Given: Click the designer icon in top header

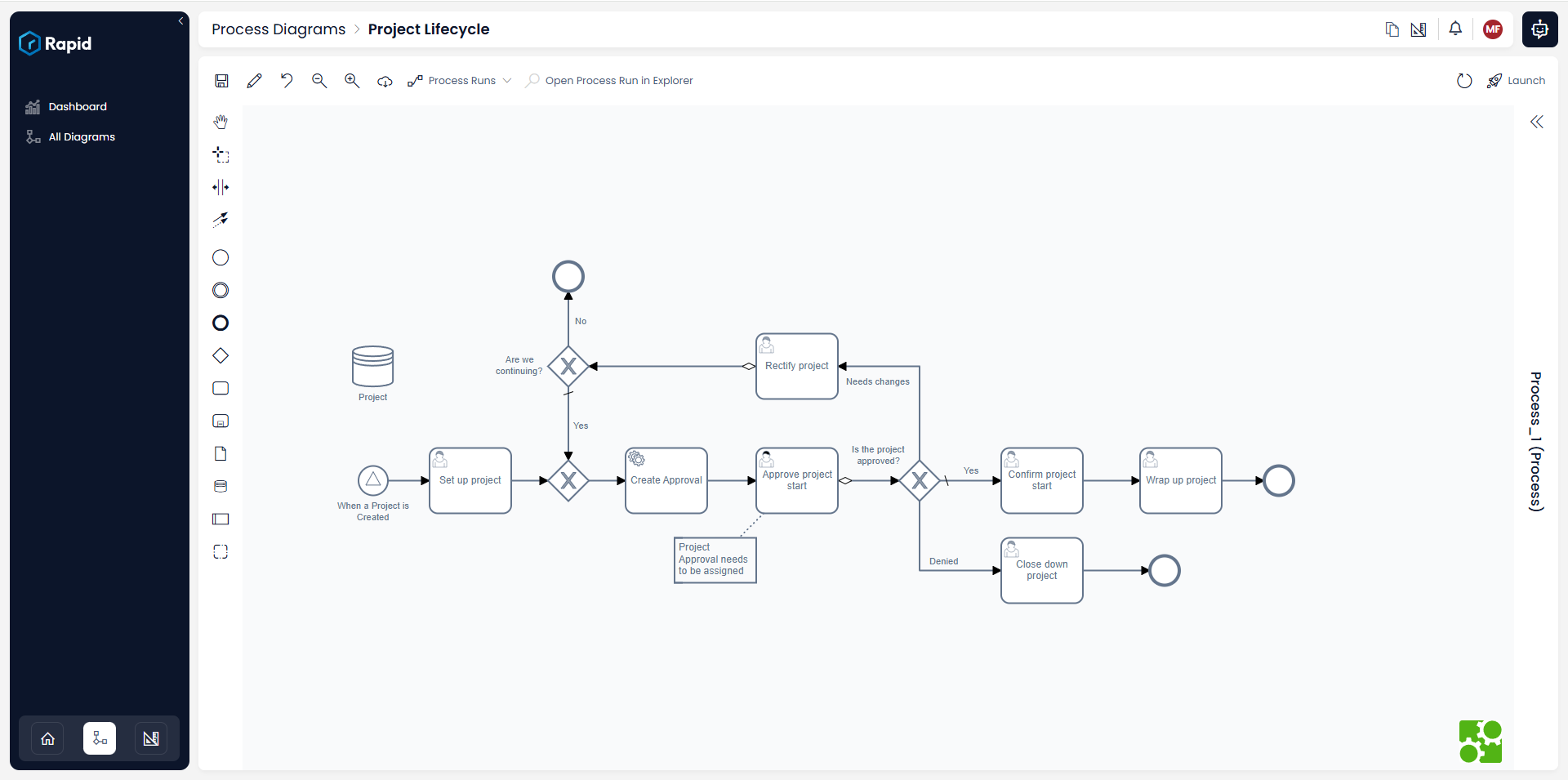Looking at the screenshot, I should point(1419,29).
